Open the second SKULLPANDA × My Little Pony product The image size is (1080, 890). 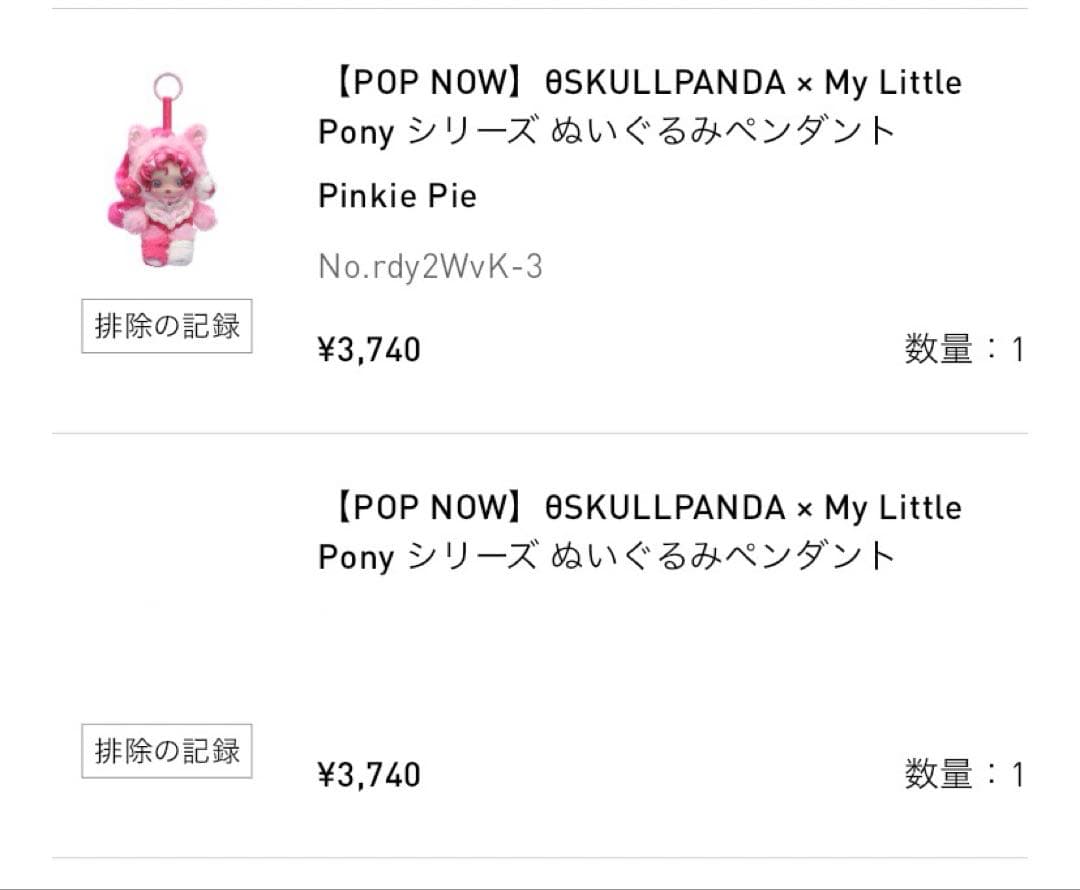tap(640, 530)
